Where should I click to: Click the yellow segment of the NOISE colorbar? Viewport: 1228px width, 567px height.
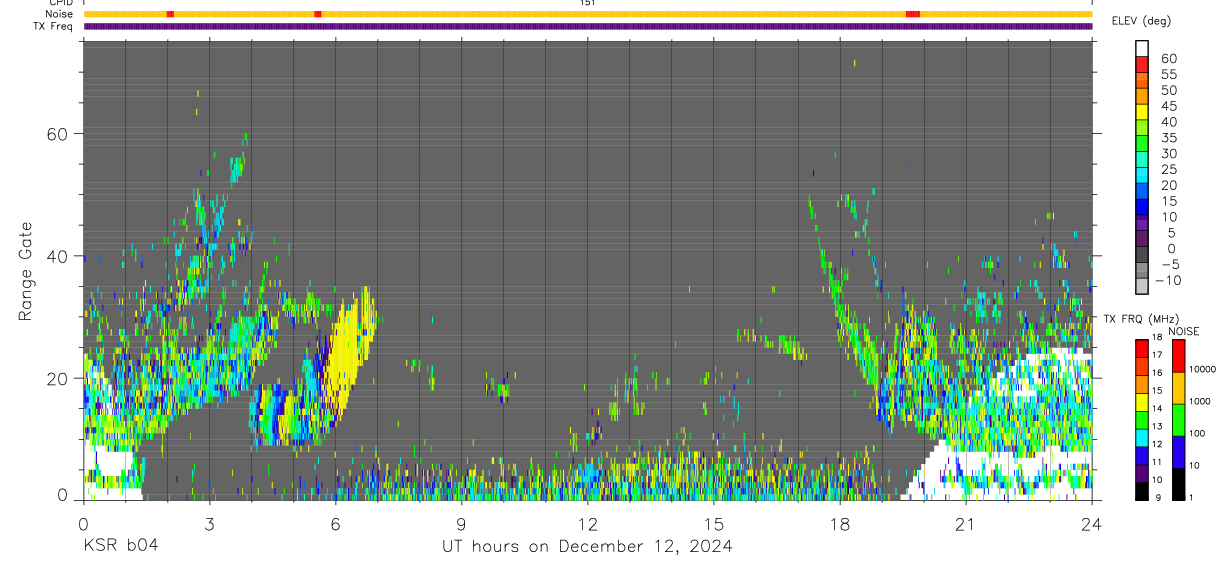tap(1179, 387)
